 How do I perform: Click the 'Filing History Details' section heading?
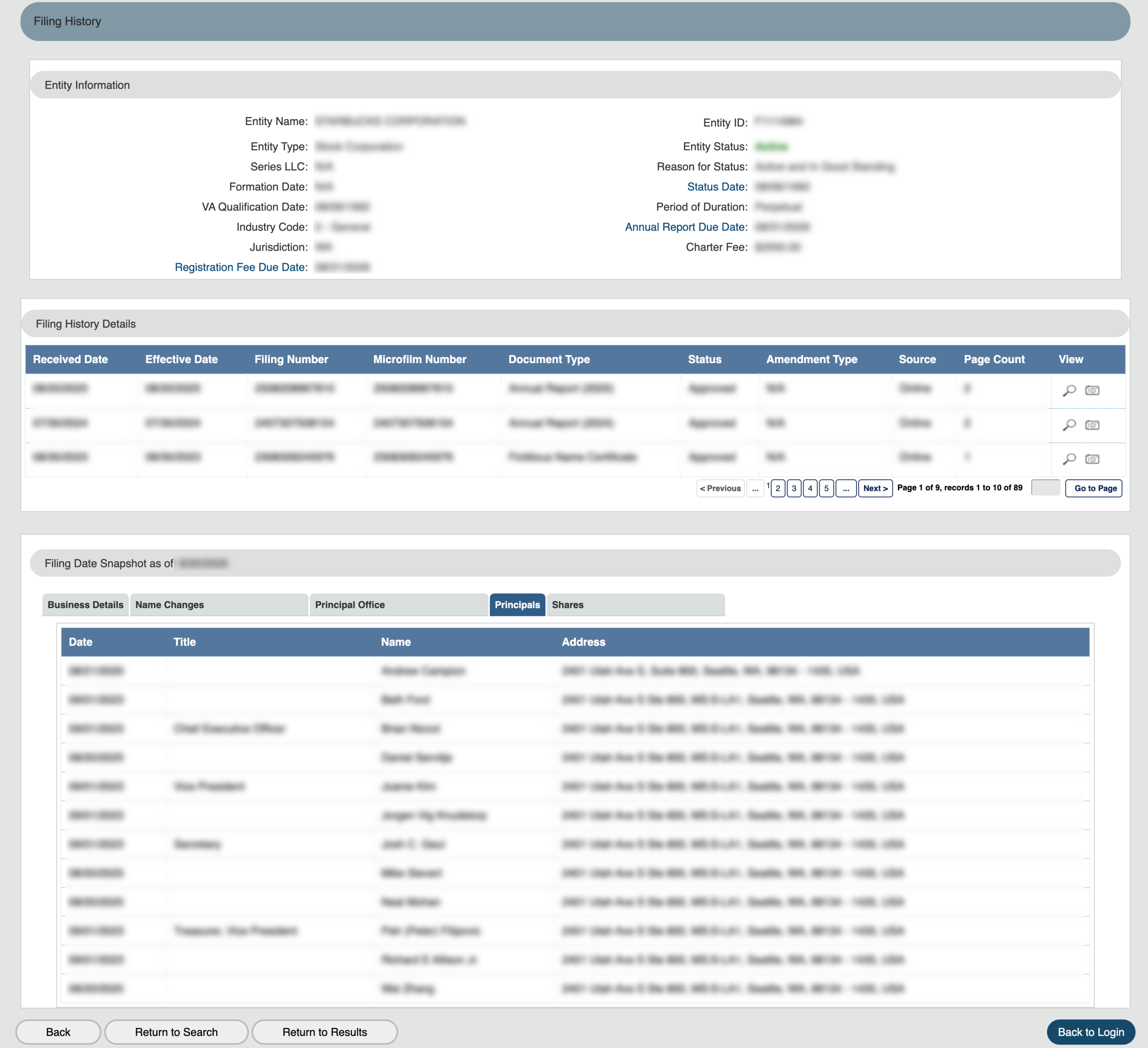[85, 324]
